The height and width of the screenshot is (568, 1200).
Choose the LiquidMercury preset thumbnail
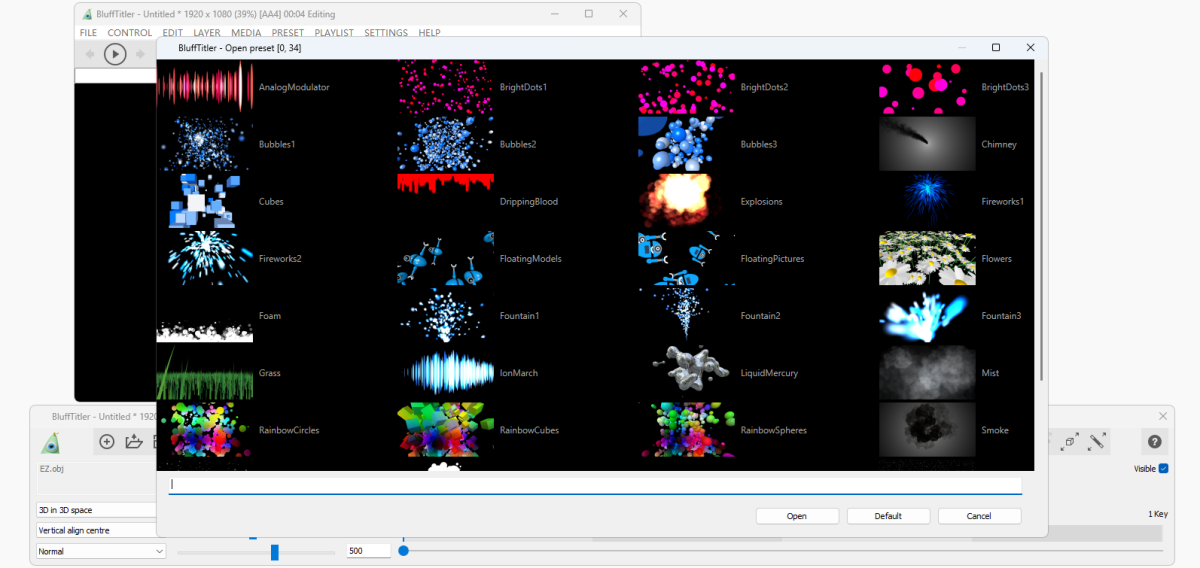(x=686, y=373)
